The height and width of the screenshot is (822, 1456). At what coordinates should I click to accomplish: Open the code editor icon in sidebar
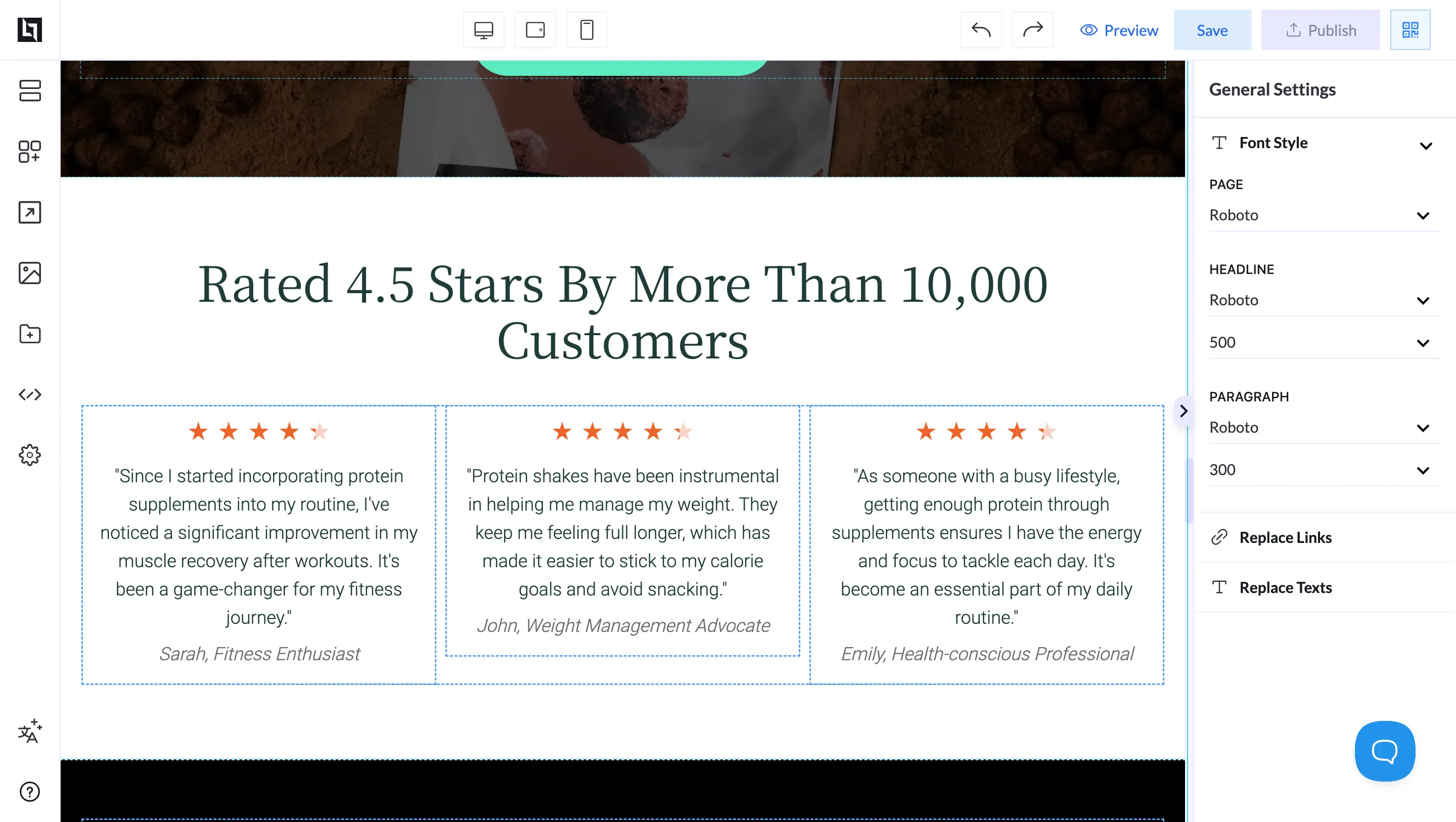[x=29, y=395]
